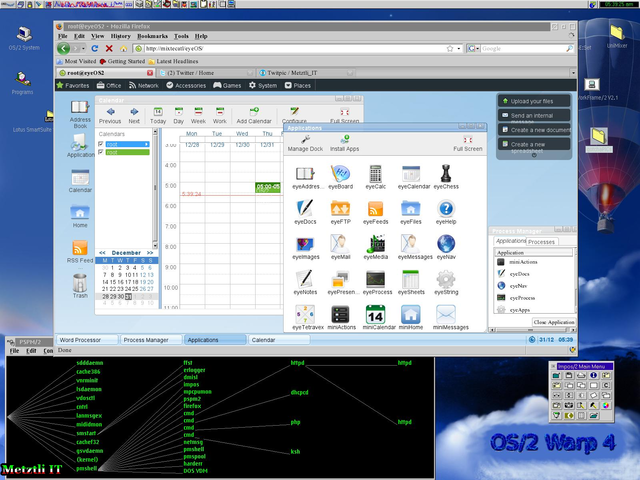Collapse the eyeOS quick actions panel
This screenshot has height=480, width=640.
534,155
